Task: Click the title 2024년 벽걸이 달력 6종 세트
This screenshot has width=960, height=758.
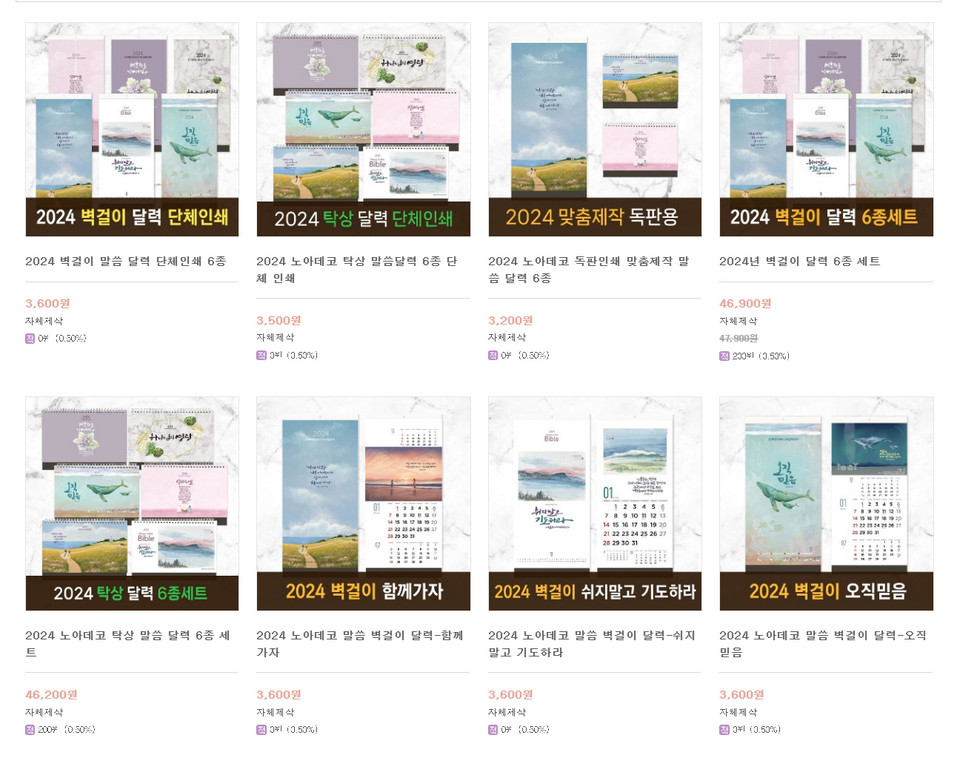Action: [800, 261]
